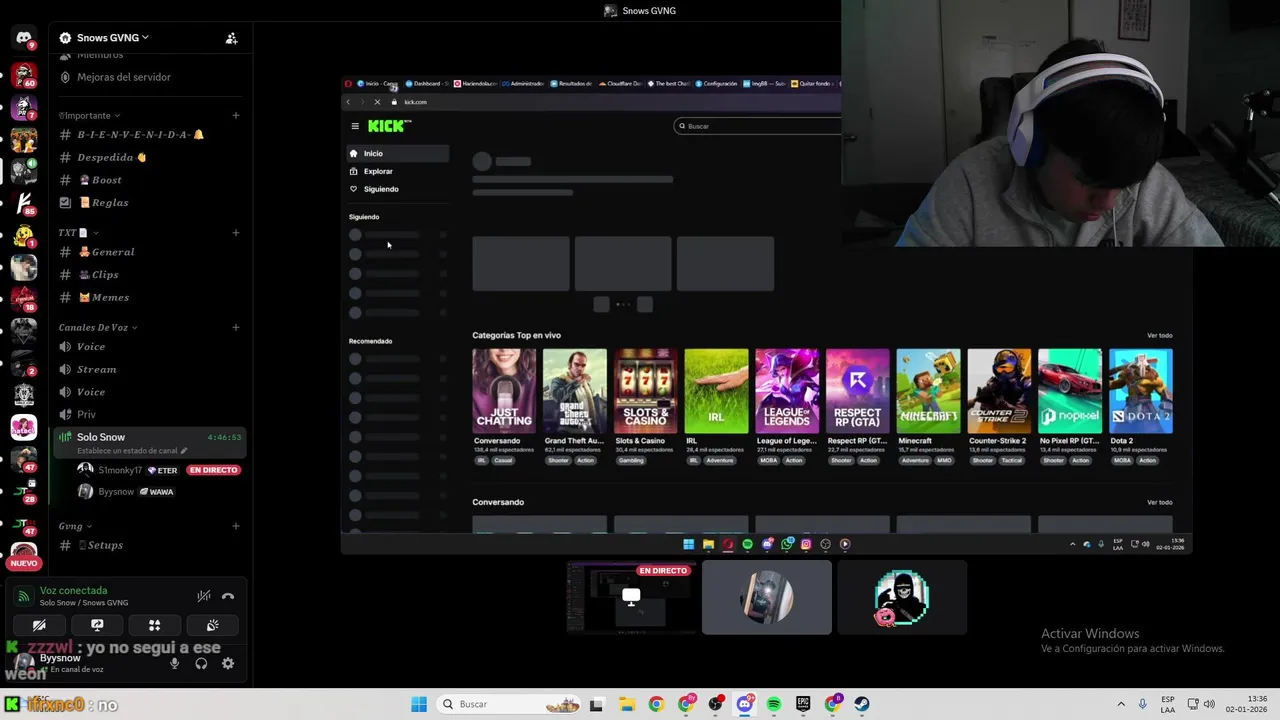This screenshot has height=720, width=1280.
Task: Open the Dota 2 category card
Action: coord(1141,391)
